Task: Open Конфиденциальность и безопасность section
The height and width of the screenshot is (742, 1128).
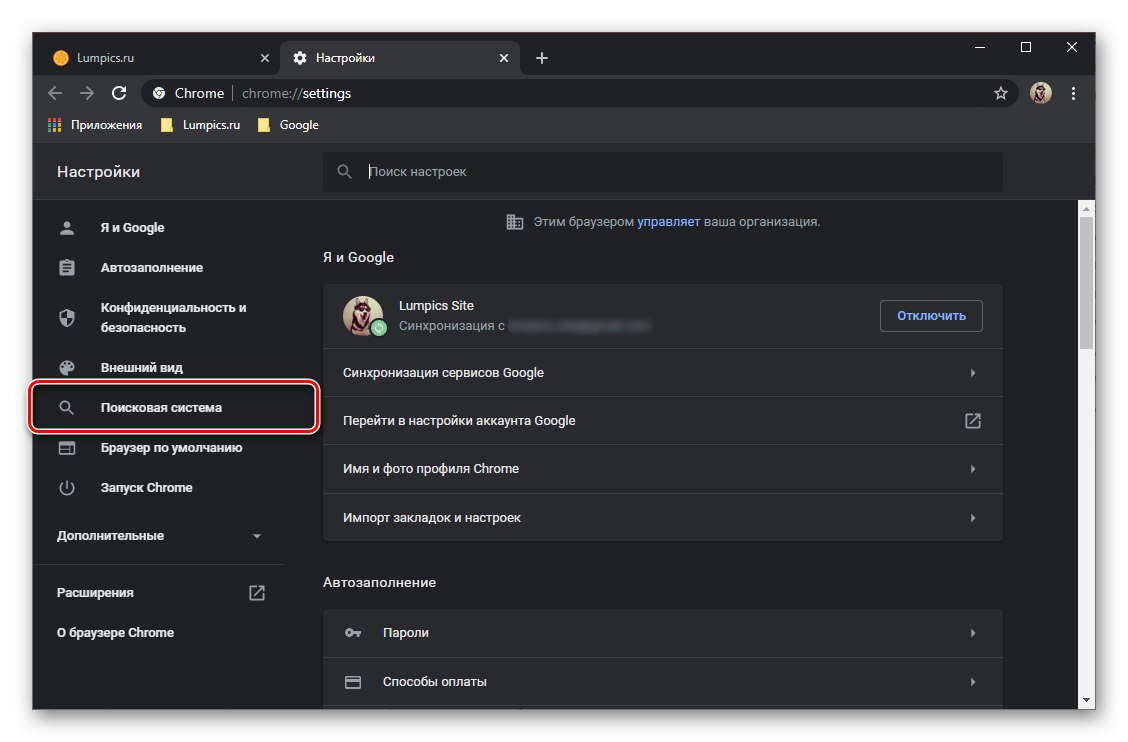Action: [173, 318]
